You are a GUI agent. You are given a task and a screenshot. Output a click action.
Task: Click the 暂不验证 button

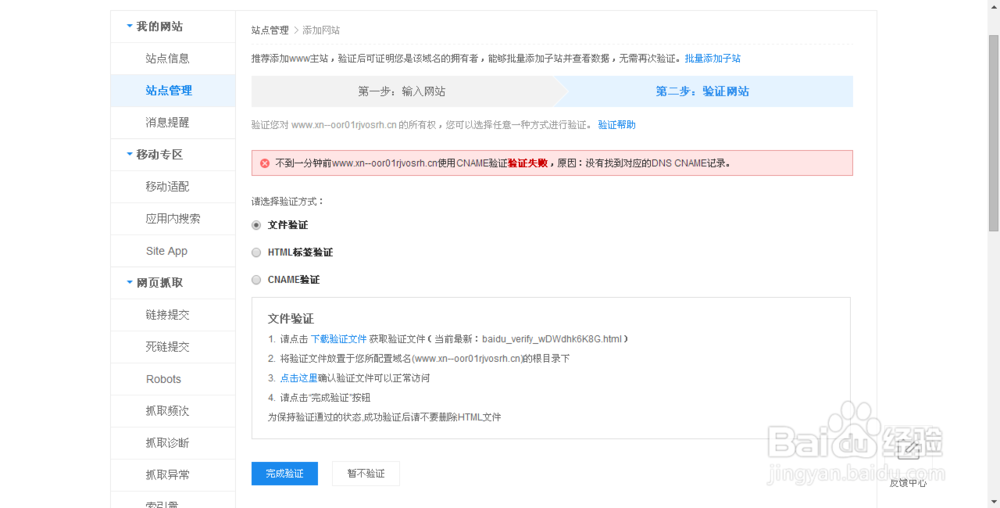click(x=366, y=474)
